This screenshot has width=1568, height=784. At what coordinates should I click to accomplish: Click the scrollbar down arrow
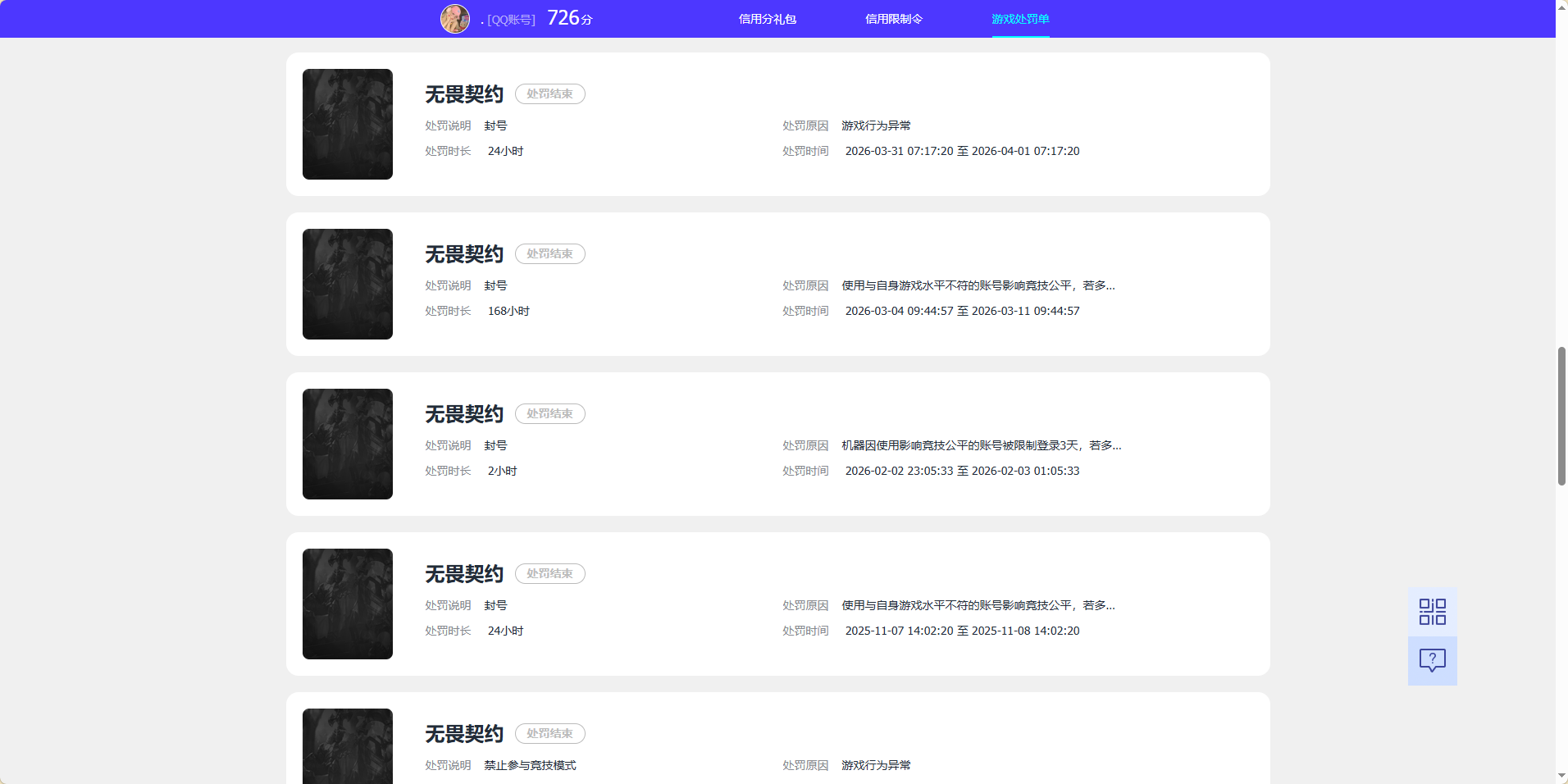[1561, 777]
